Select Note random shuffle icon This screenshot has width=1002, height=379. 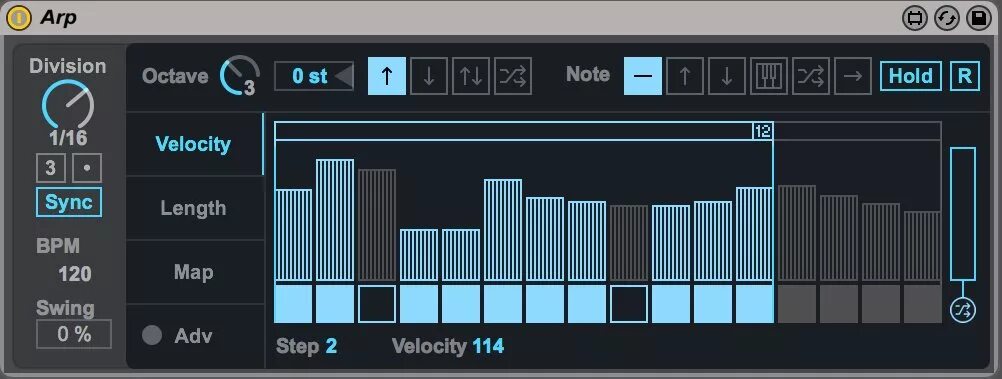pos(811,76)
